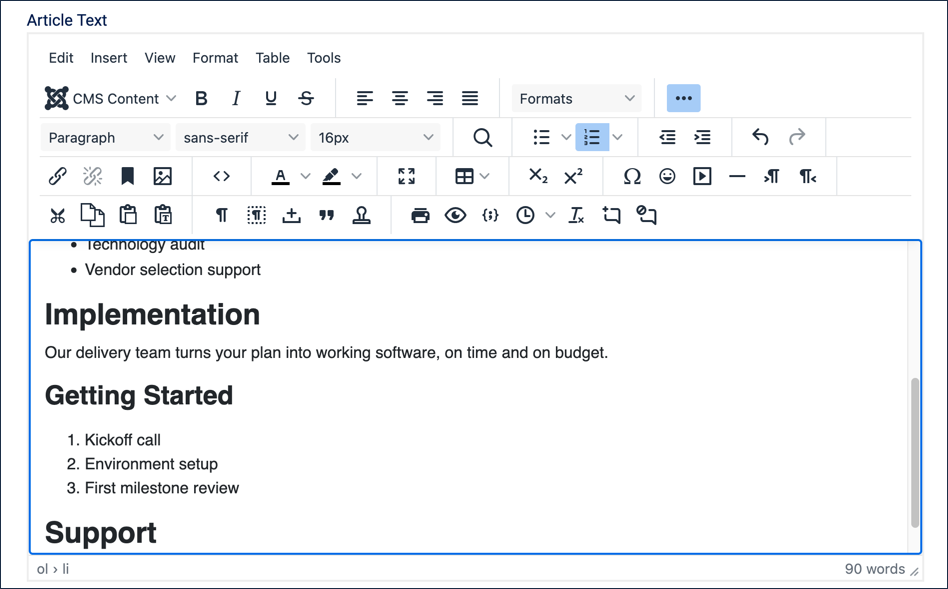The image size is (948, 589).
Task: Open the Insert menu
Action: [x=109, y=58]
